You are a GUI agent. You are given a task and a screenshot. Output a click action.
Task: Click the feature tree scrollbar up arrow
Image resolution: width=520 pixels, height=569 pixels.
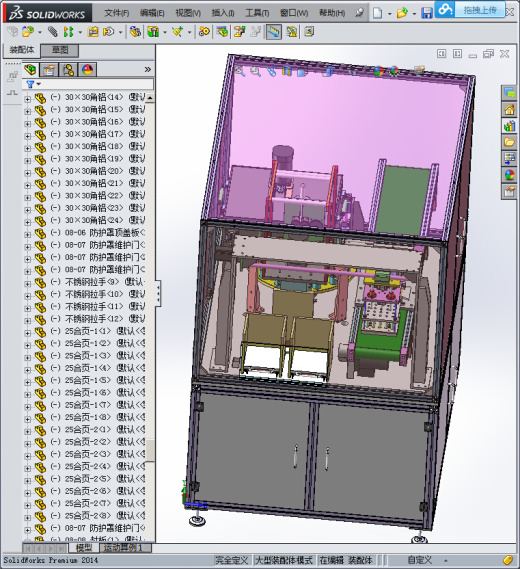click(150, 98)
